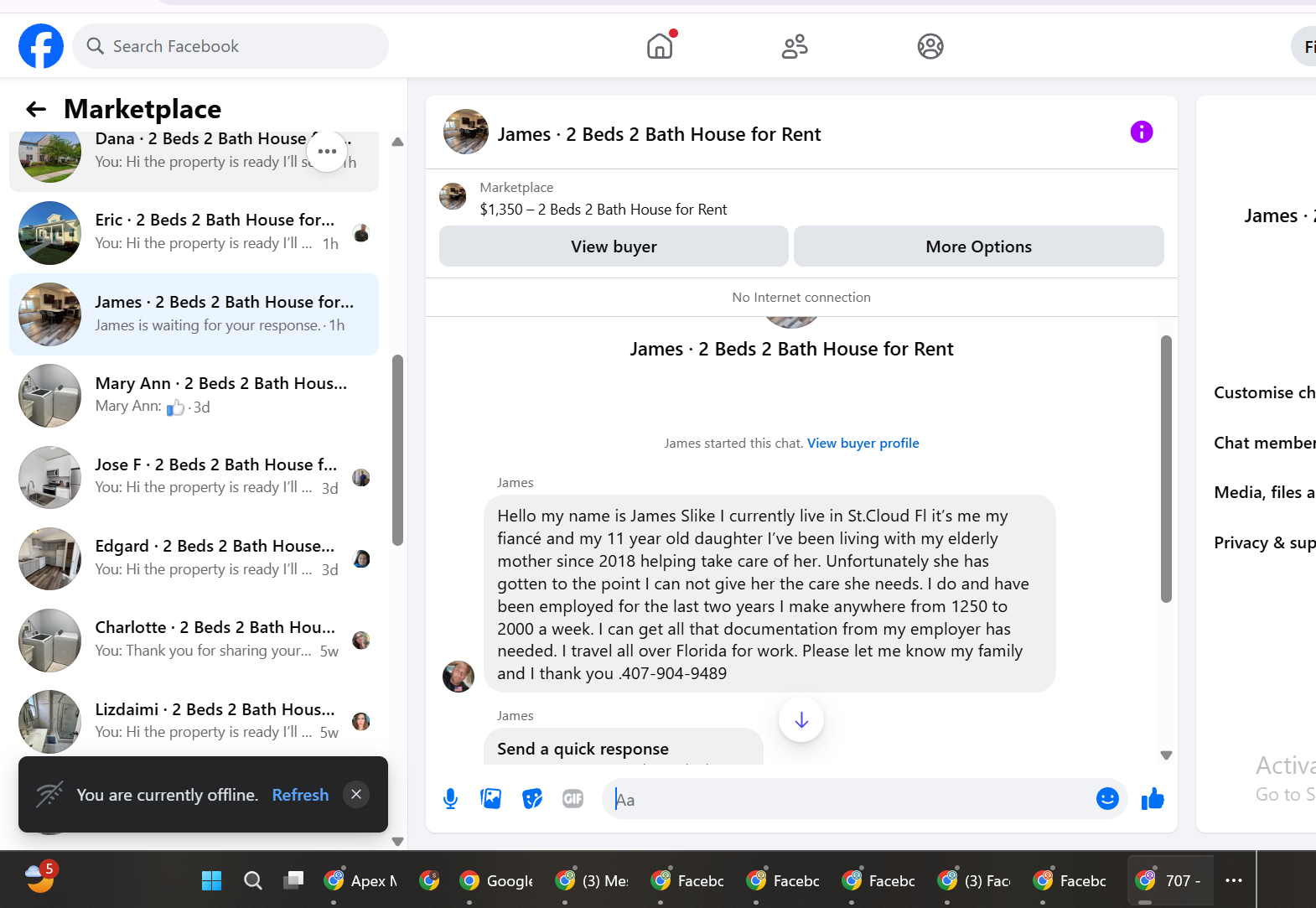This screenshot has height=908, width=1316.
Task: Open Mary Ann's conversation
Action: tap(194, 396)
